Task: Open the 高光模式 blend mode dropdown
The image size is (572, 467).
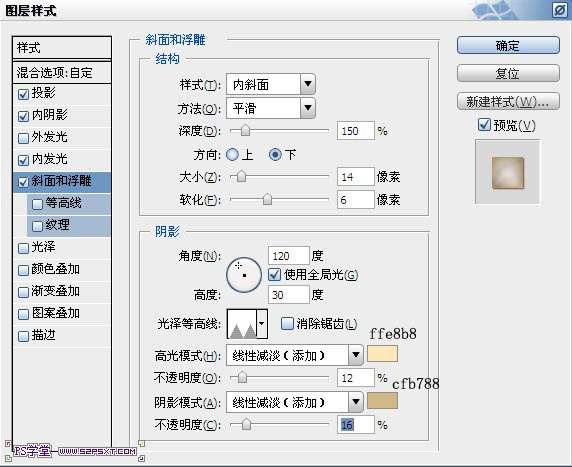Action: [x=294, y=355]
